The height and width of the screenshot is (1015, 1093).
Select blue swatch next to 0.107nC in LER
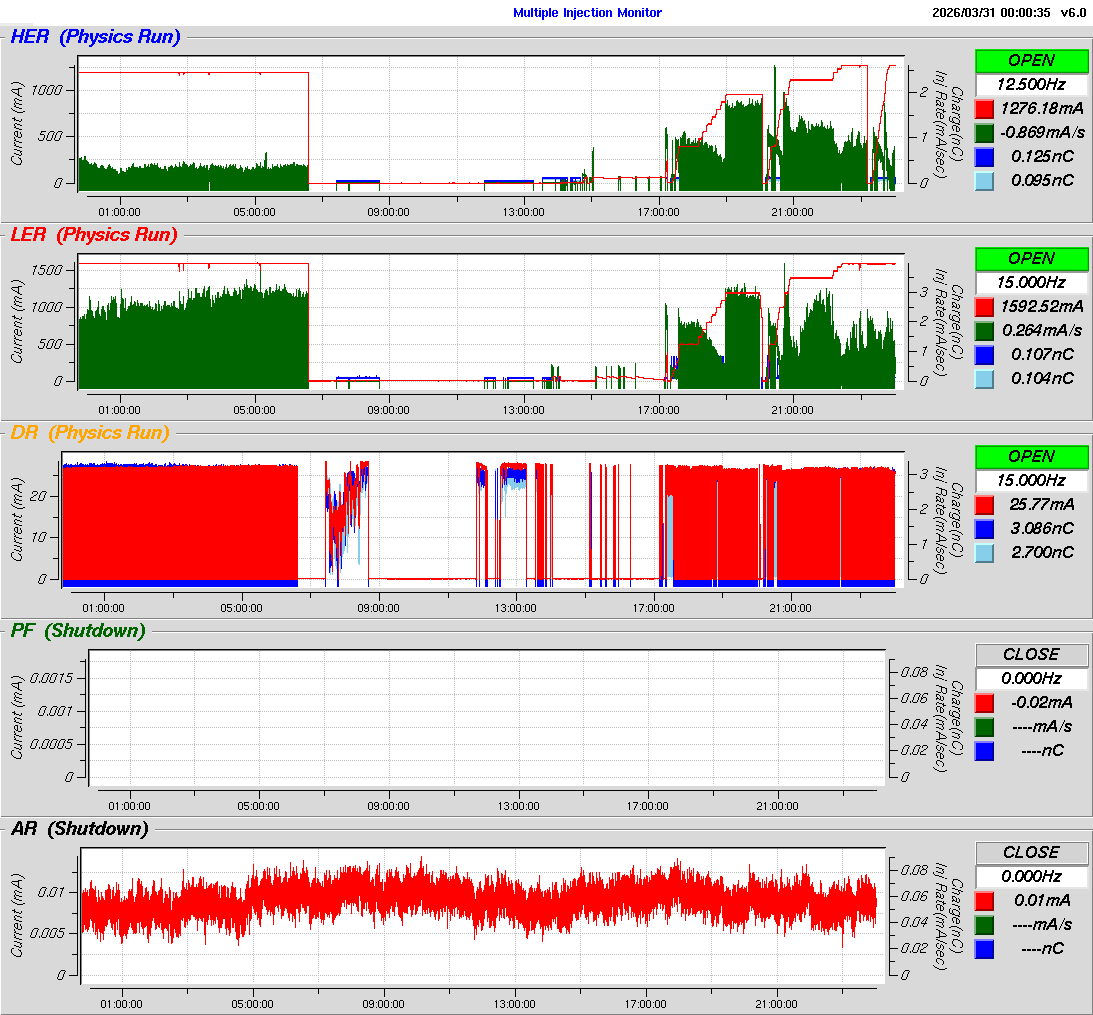click(985, 354)
